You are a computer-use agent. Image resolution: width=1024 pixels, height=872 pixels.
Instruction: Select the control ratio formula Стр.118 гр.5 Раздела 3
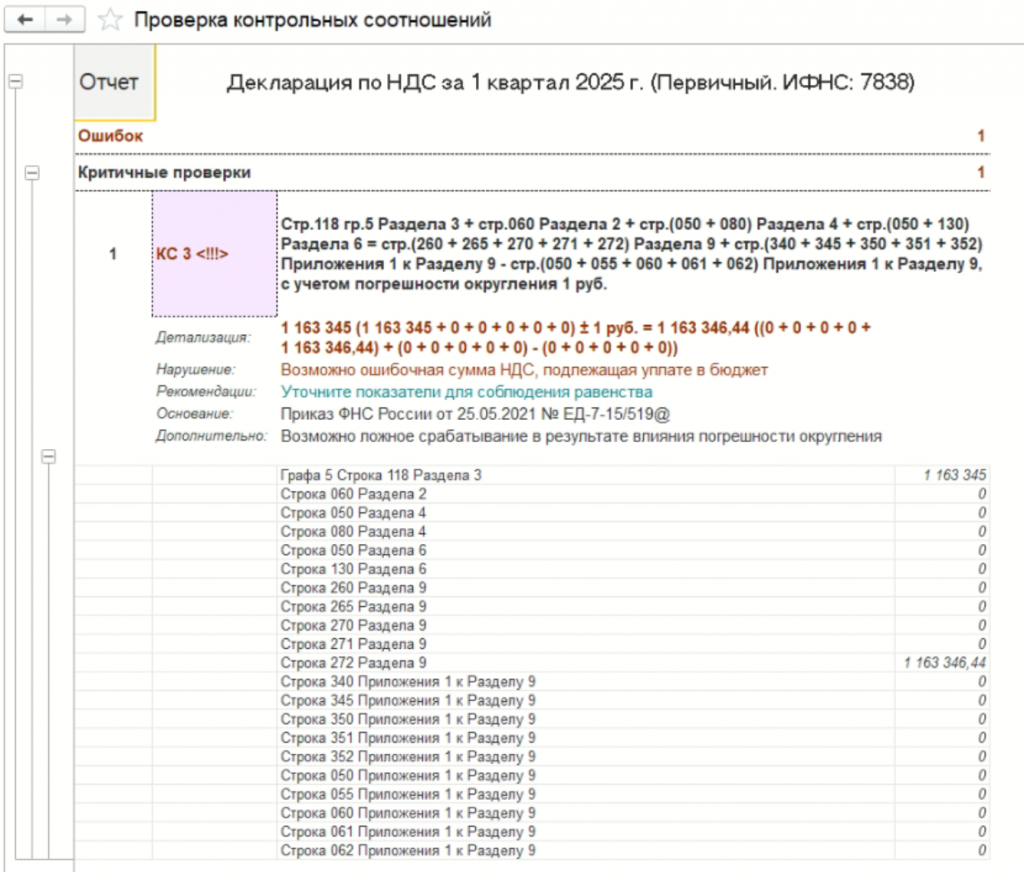click(x=632, y=254)
